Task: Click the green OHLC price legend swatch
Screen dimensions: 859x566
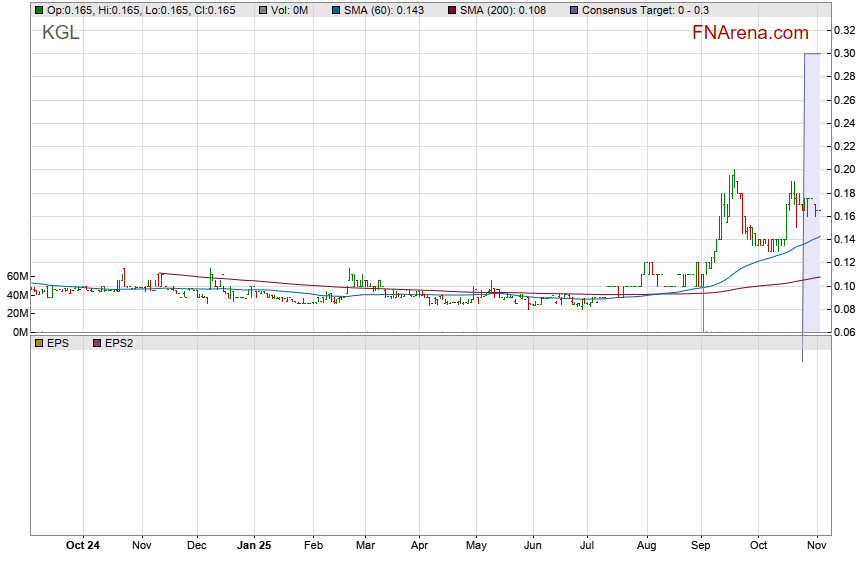Action: [x=39, y=10]
